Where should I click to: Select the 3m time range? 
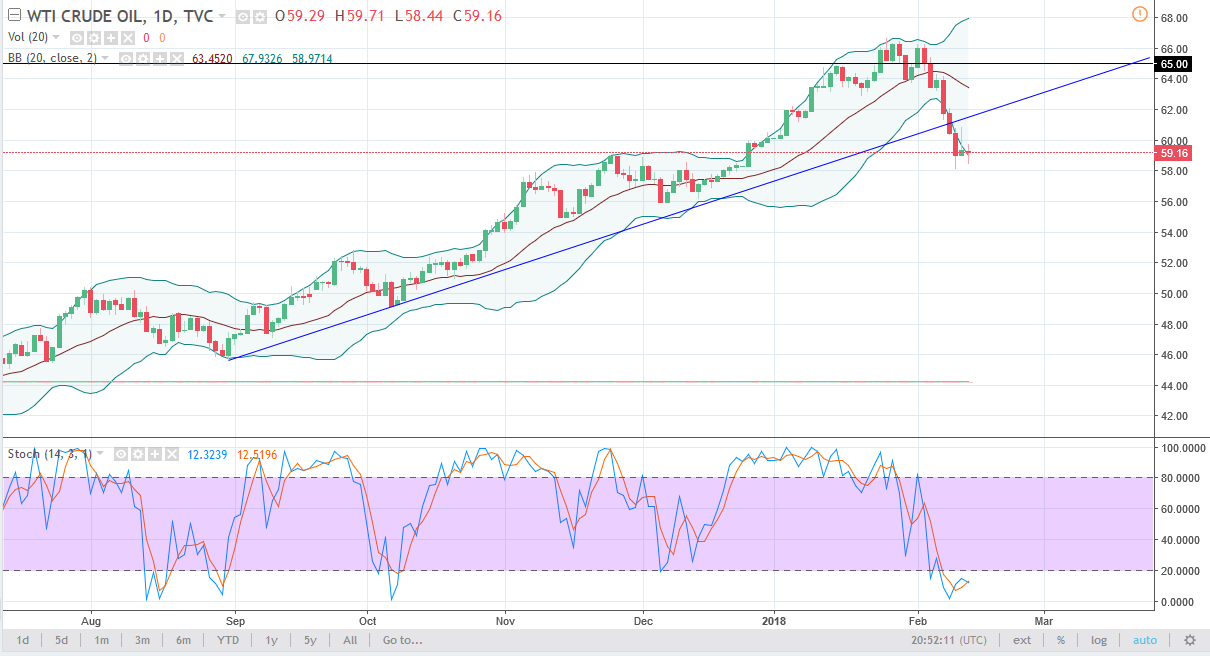[x=142, y=640]
